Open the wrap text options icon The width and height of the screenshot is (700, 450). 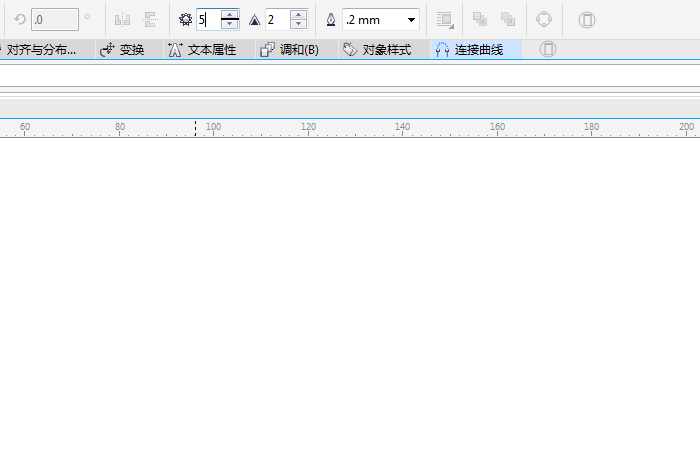445,19
